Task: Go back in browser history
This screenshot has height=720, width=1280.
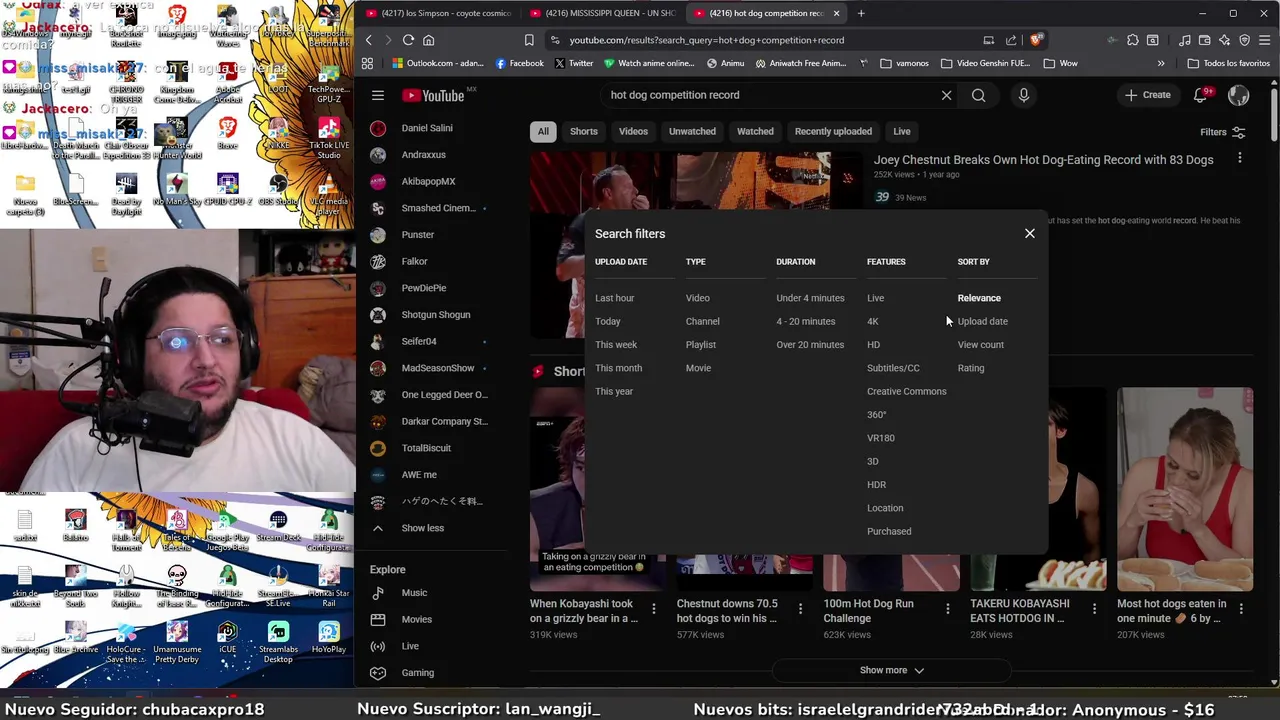Action: point(368,40)
